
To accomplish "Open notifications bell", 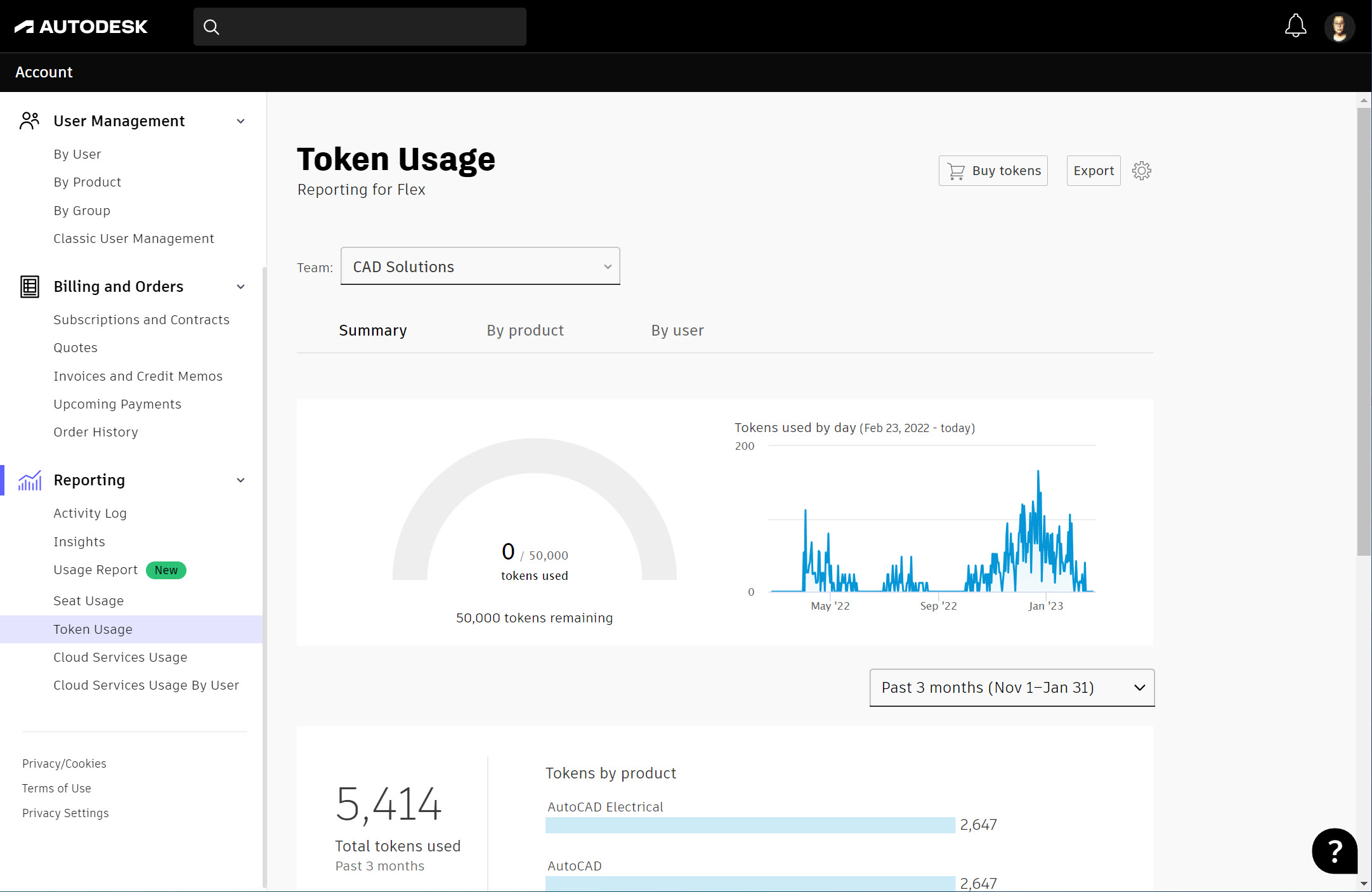I will click(1295, 26).
